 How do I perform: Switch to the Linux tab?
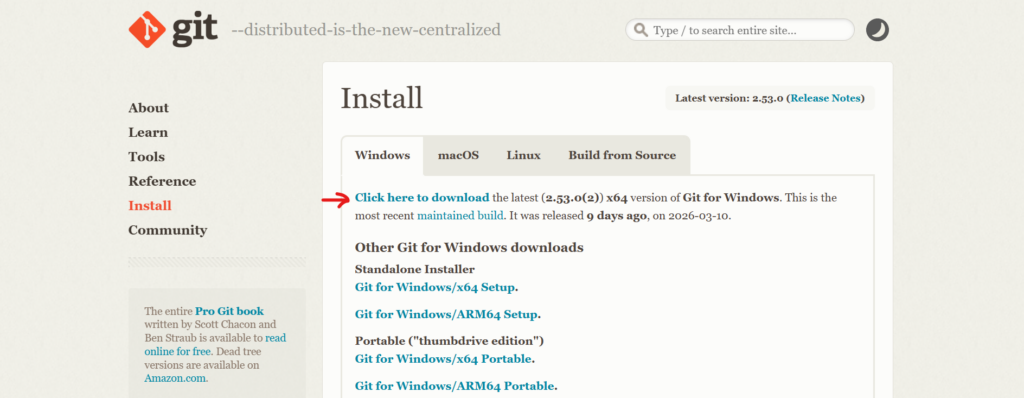point(524,156)
